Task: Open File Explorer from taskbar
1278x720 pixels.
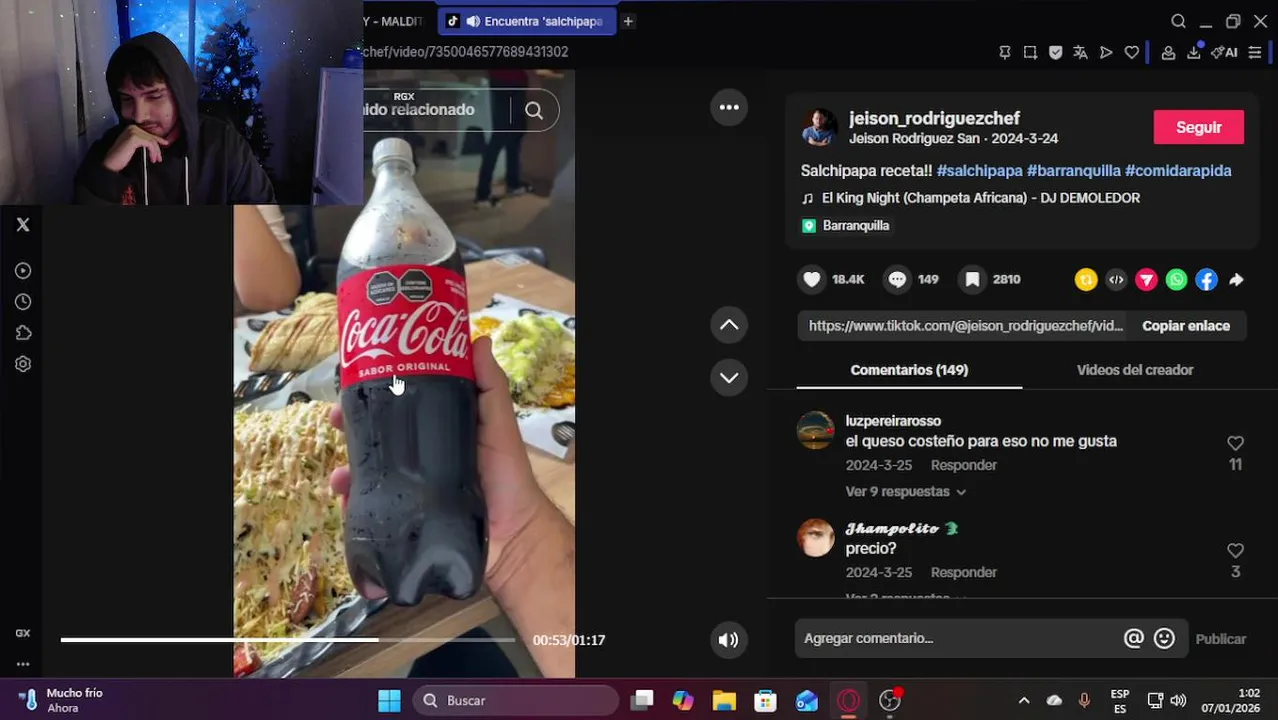Action: pyautogui.click(x=724, y=701)
